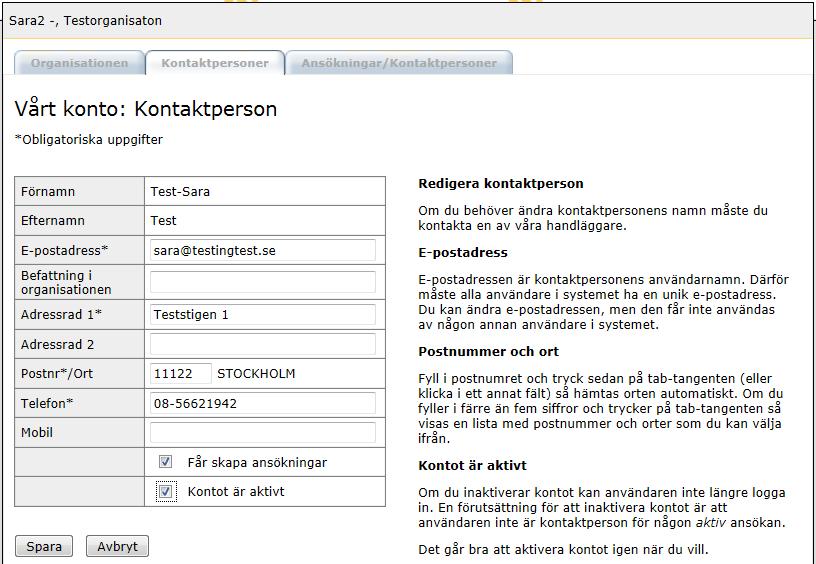This screenshot has width=816, height=564.
Task: Click the Postnr field containing 11122
Action: click(x=181, y=374)
